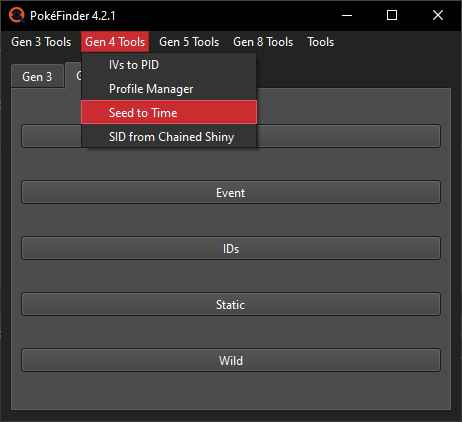
Task: Open the Wild generator button
Action: 231,360
